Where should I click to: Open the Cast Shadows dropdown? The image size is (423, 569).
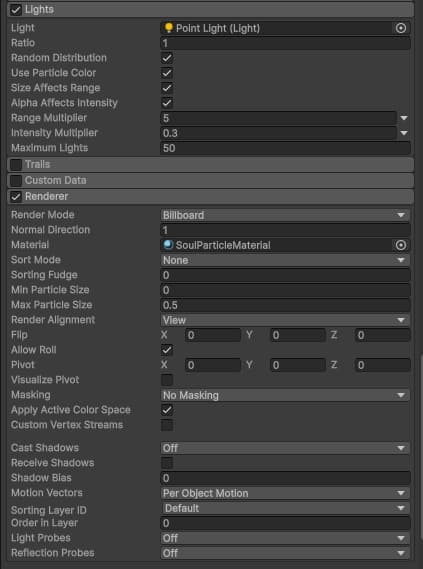click(x=285, y=448)
